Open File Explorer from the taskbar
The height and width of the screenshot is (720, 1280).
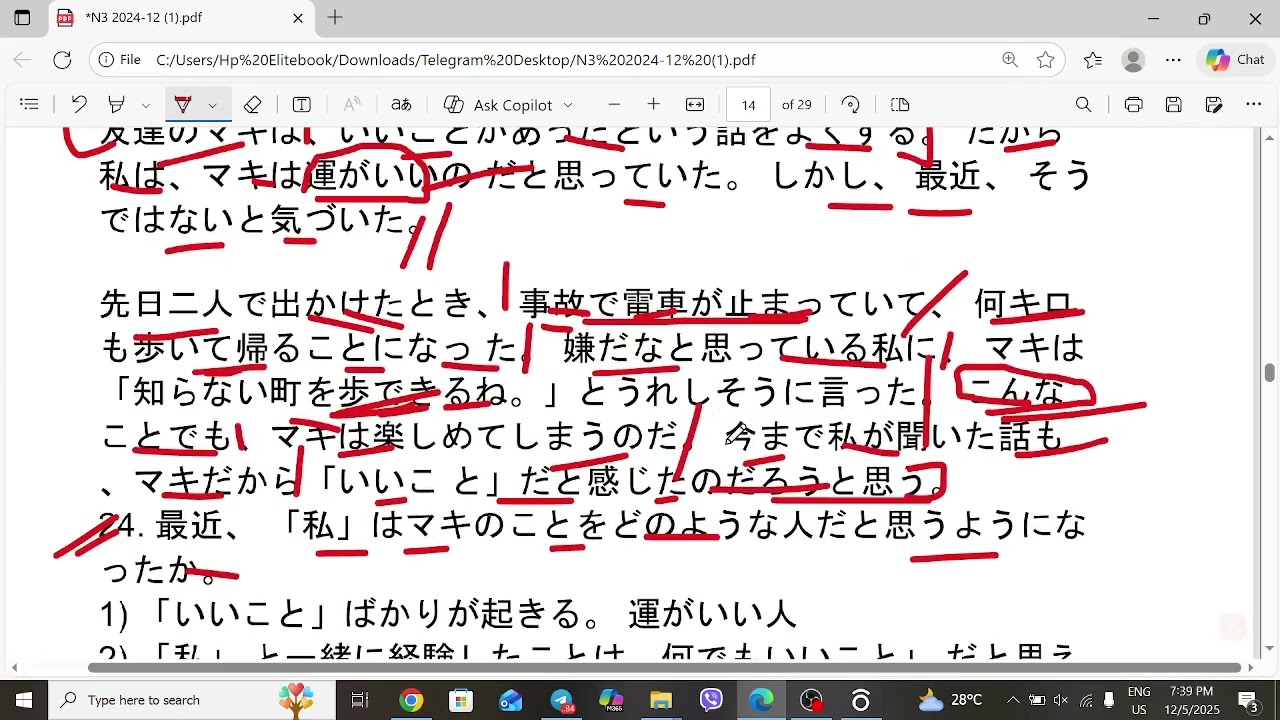point(661,700)
